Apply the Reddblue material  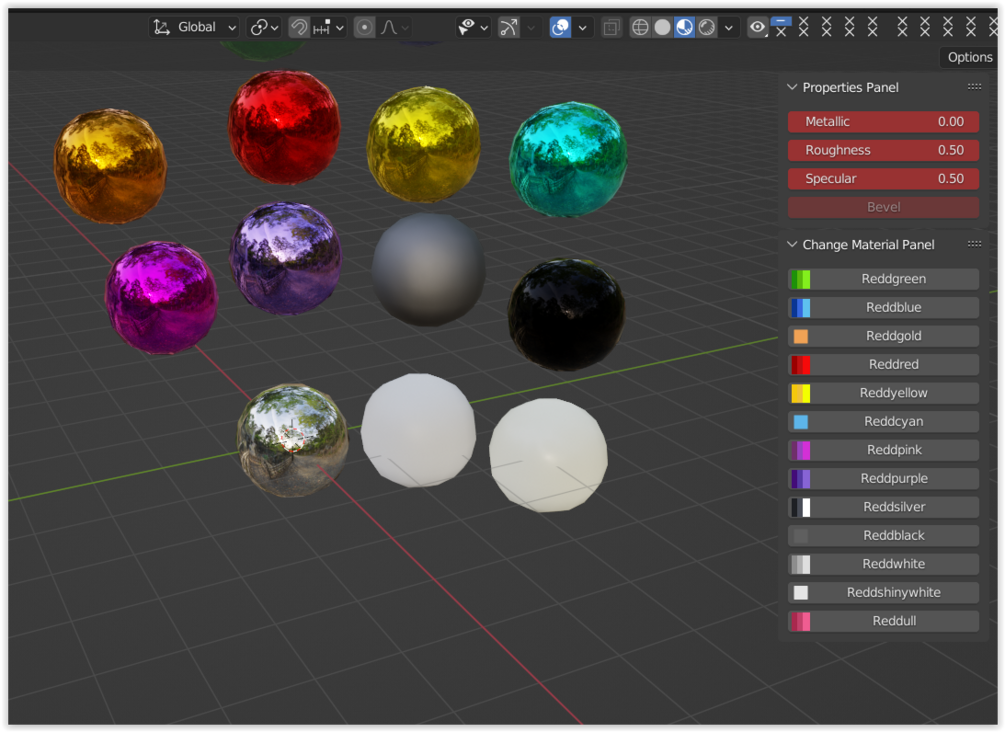(x=883, y=307)
